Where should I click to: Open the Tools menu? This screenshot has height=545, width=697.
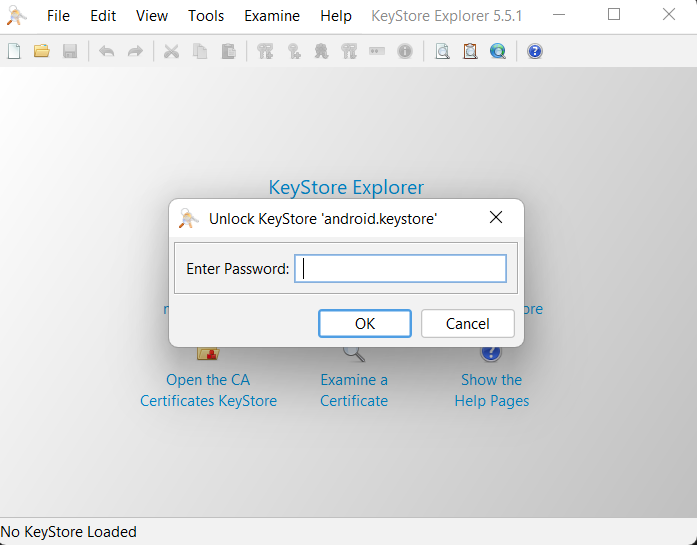tap(206, 16)
